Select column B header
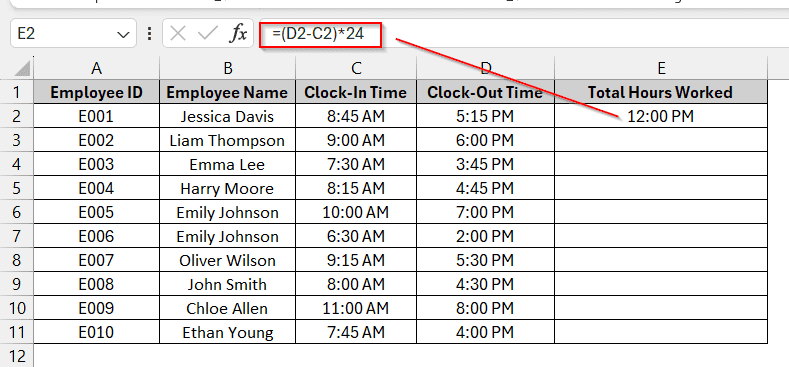Screen dimensions: 789x367 click(x=227, y=68)
